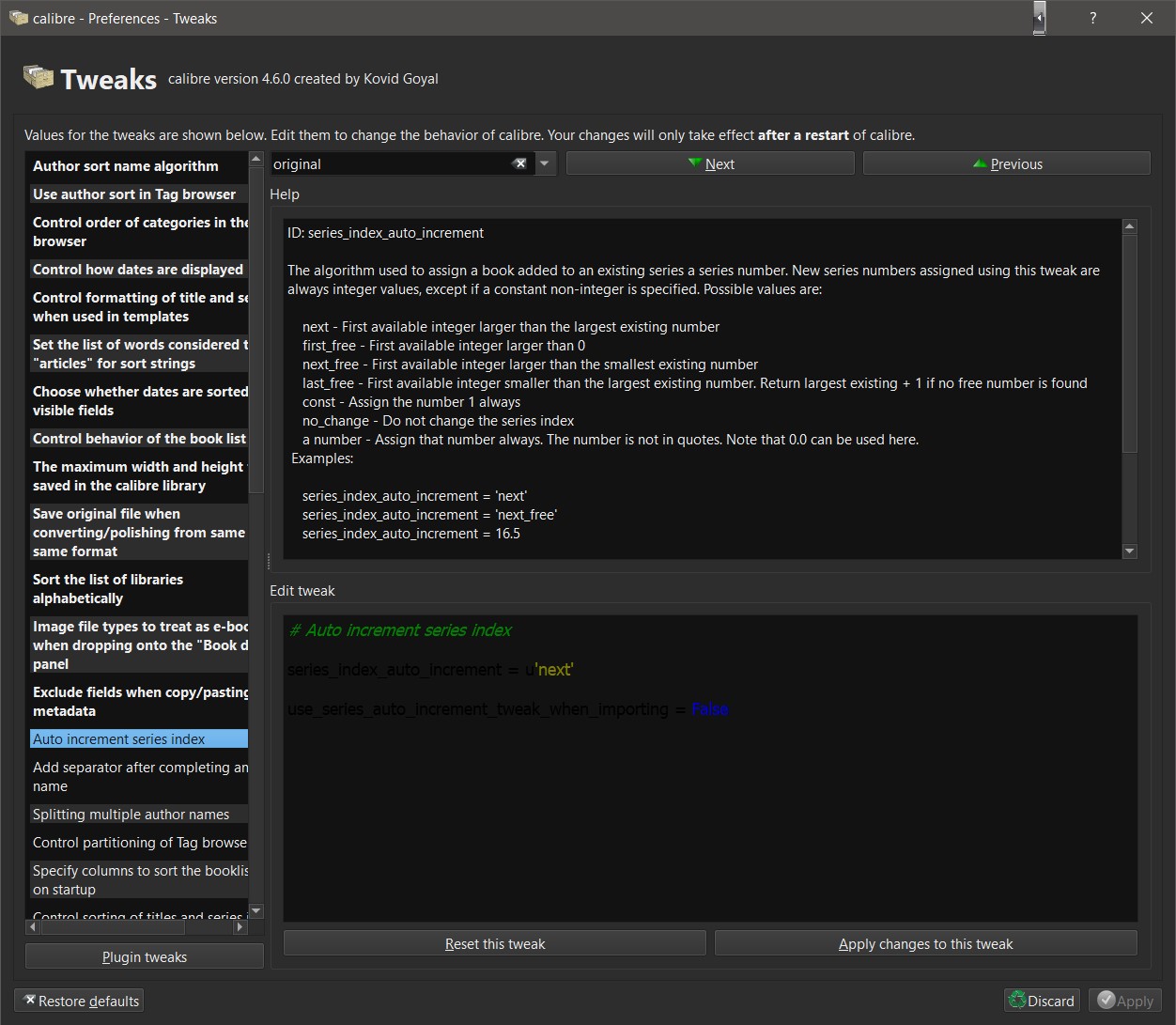Image resolution: width=1176 pixels, height=1025 pixels.
Task: Clear the search box text
Action: point(519,163)
